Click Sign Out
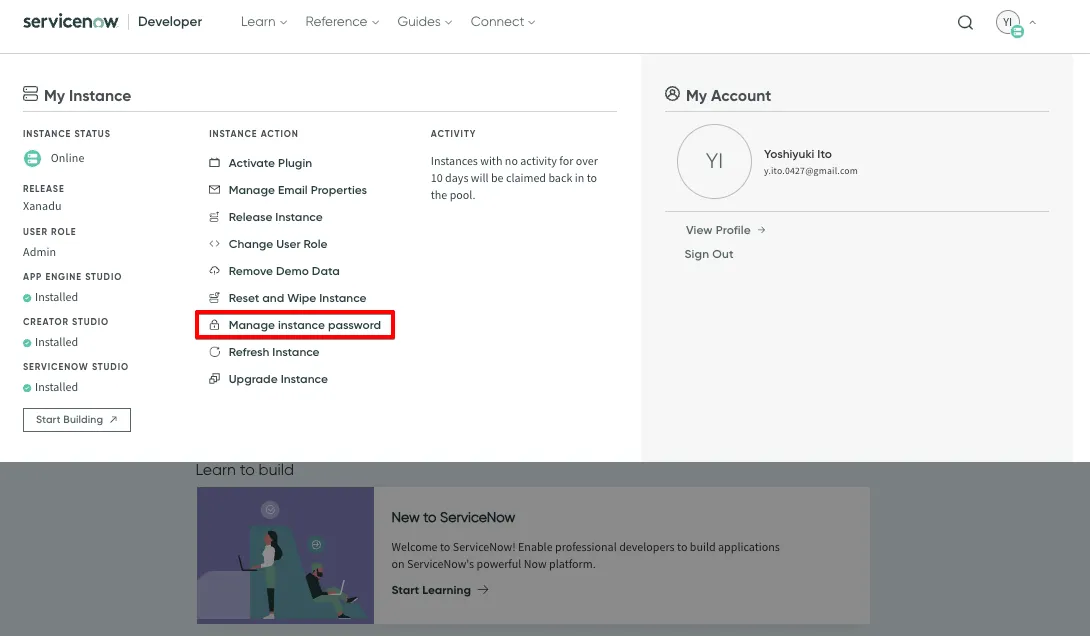1090x636 pixels. 708,254
